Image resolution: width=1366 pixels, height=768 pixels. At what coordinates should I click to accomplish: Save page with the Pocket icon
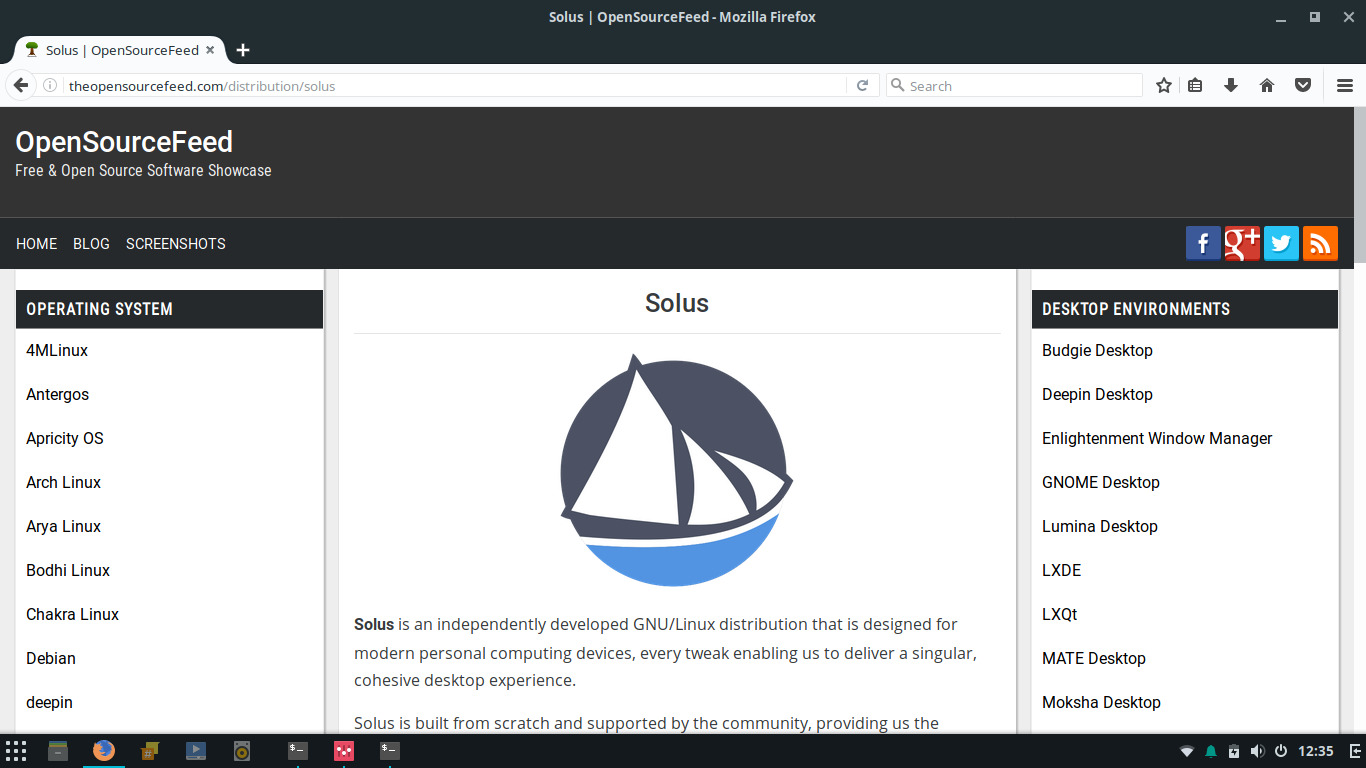pyautogui.click(x=1303, y=85)
